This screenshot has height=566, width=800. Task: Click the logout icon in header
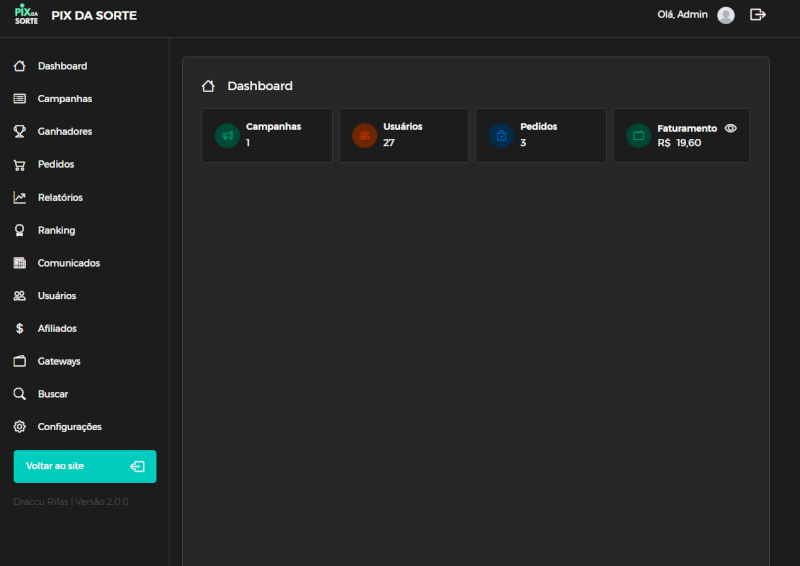pyautogui.click(x=758, y=15)
